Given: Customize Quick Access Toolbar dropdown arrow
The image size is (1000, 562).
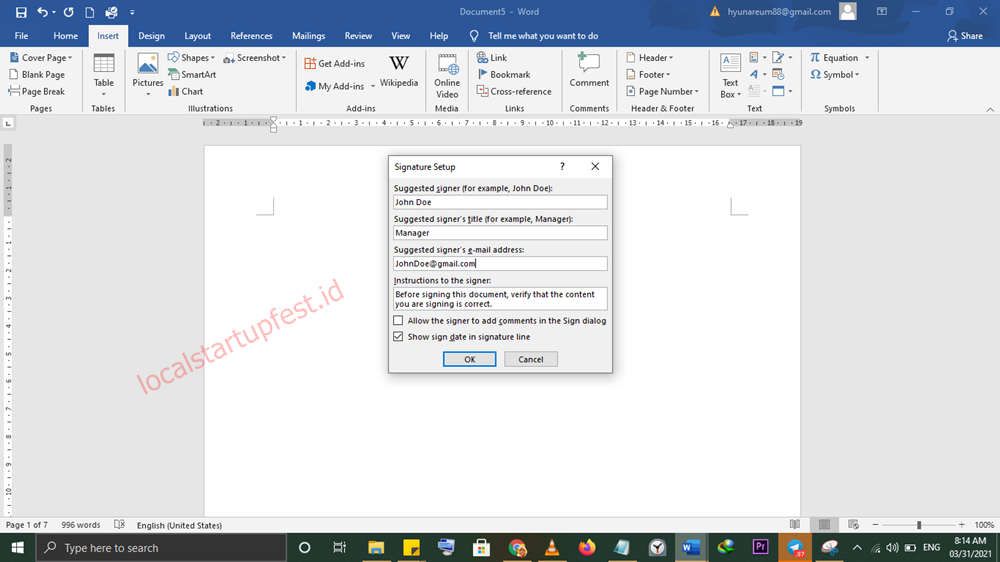Looking at the screenshot, I should pyautogui.click(x=132, y=12).
